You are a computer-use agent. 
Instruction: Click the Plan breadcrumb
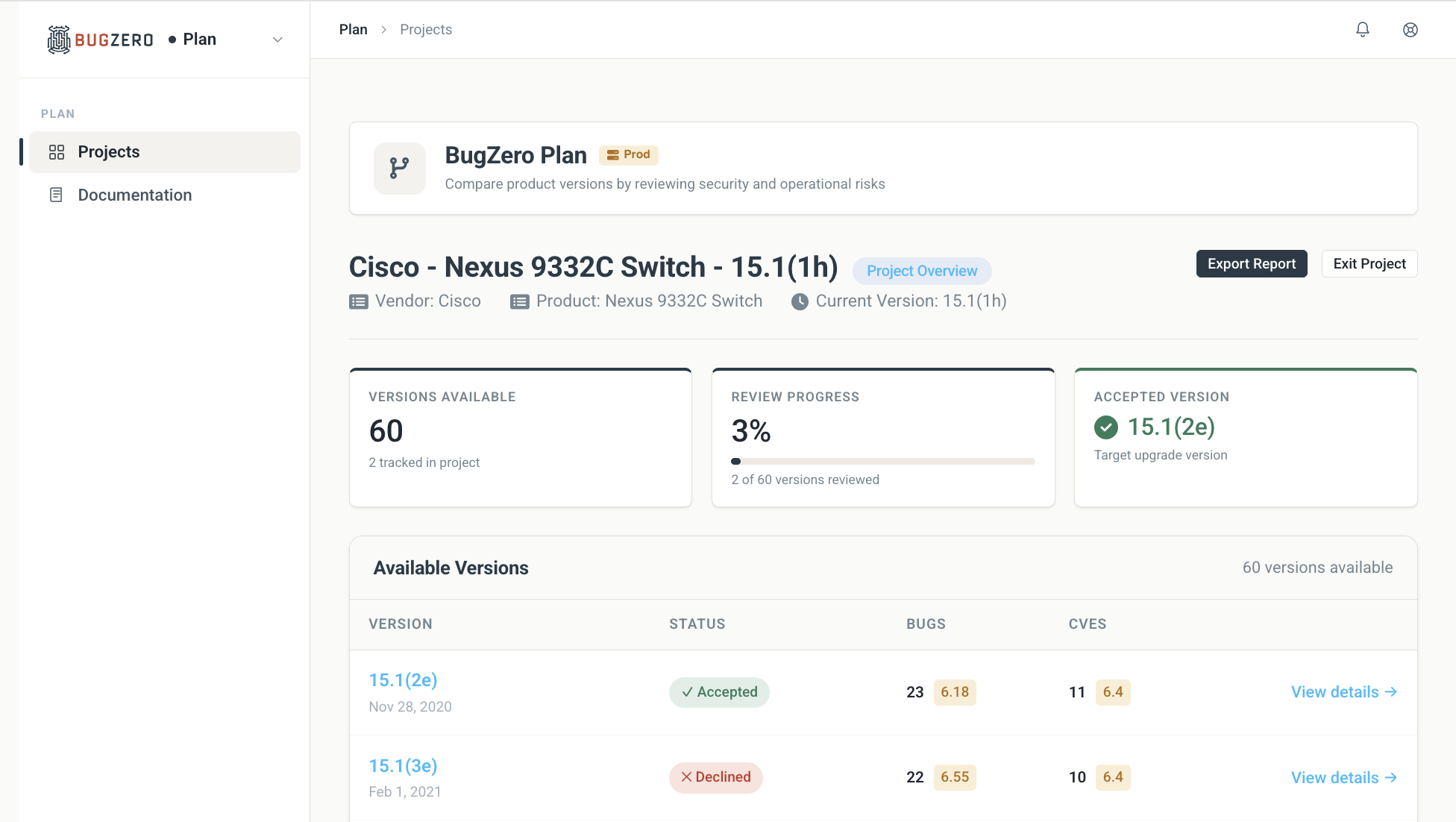tap(354, 30)
